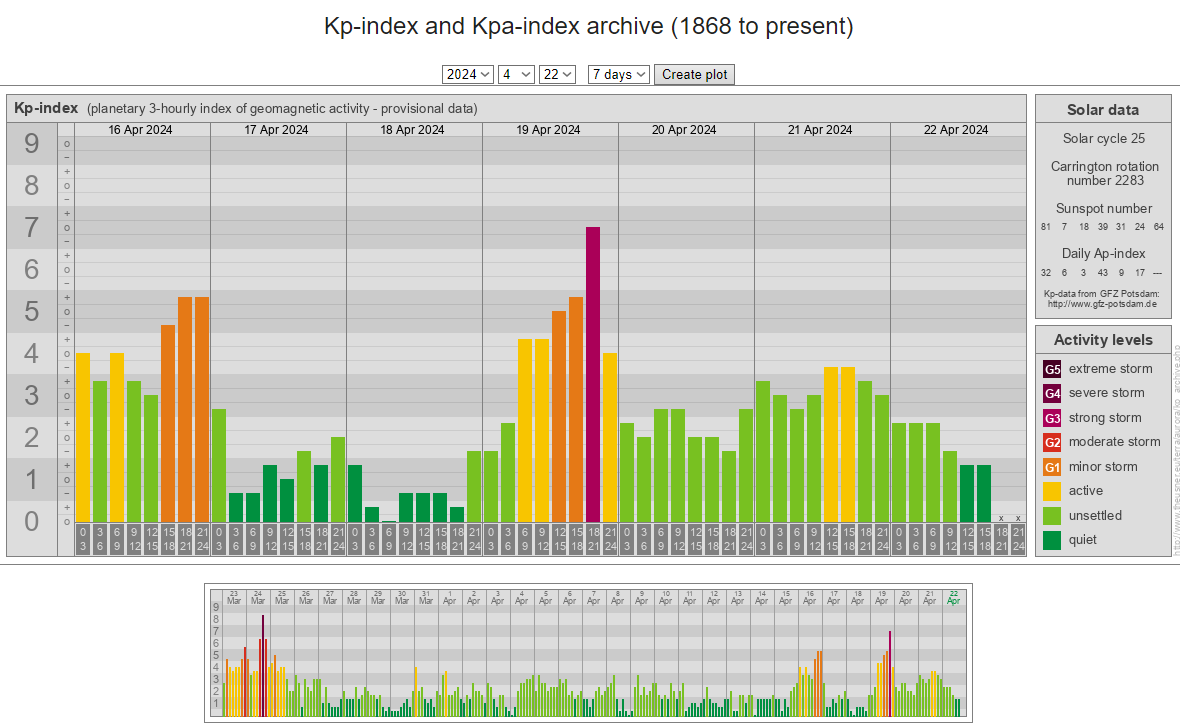Click the Carrington rotation number 2283 text
The width and height of the screenshot is (1180, 728).
[x=1105, y=173]
